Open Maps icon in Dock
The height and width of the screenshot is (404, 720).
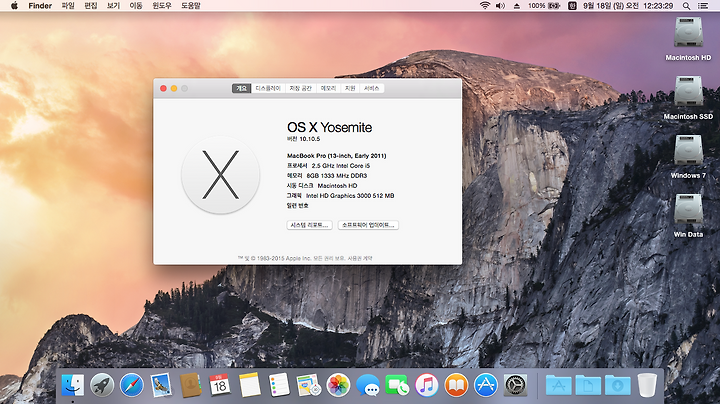309,385
